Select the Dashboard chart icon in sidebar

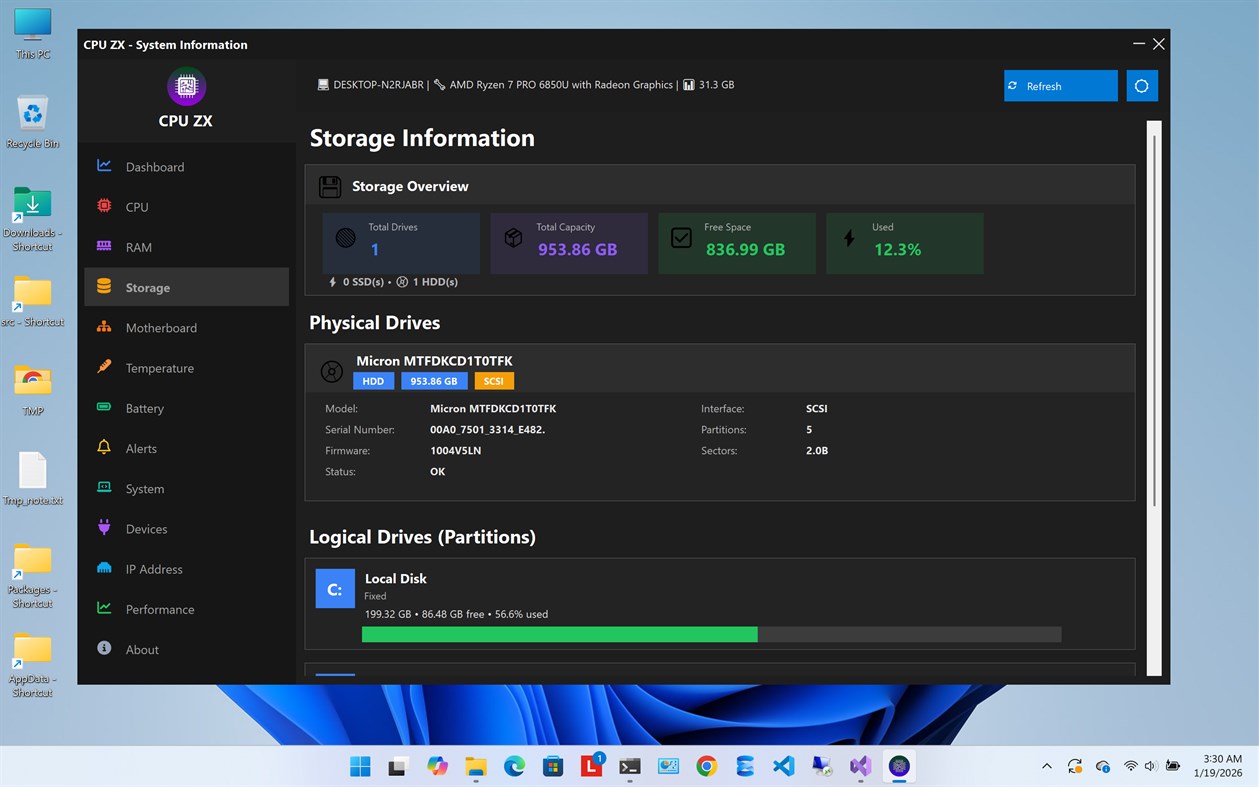coord(104,166)
